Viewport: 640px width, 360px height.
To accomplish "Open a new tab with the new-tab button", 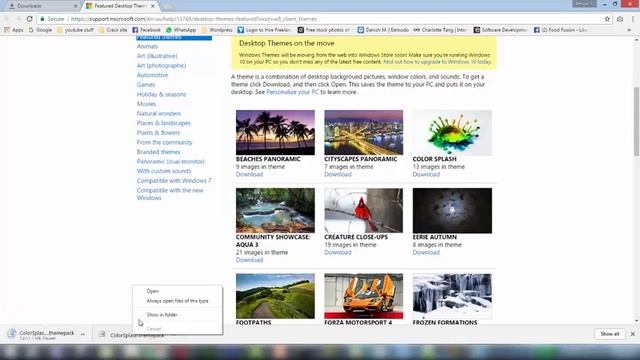I will [x=167, y=6].
